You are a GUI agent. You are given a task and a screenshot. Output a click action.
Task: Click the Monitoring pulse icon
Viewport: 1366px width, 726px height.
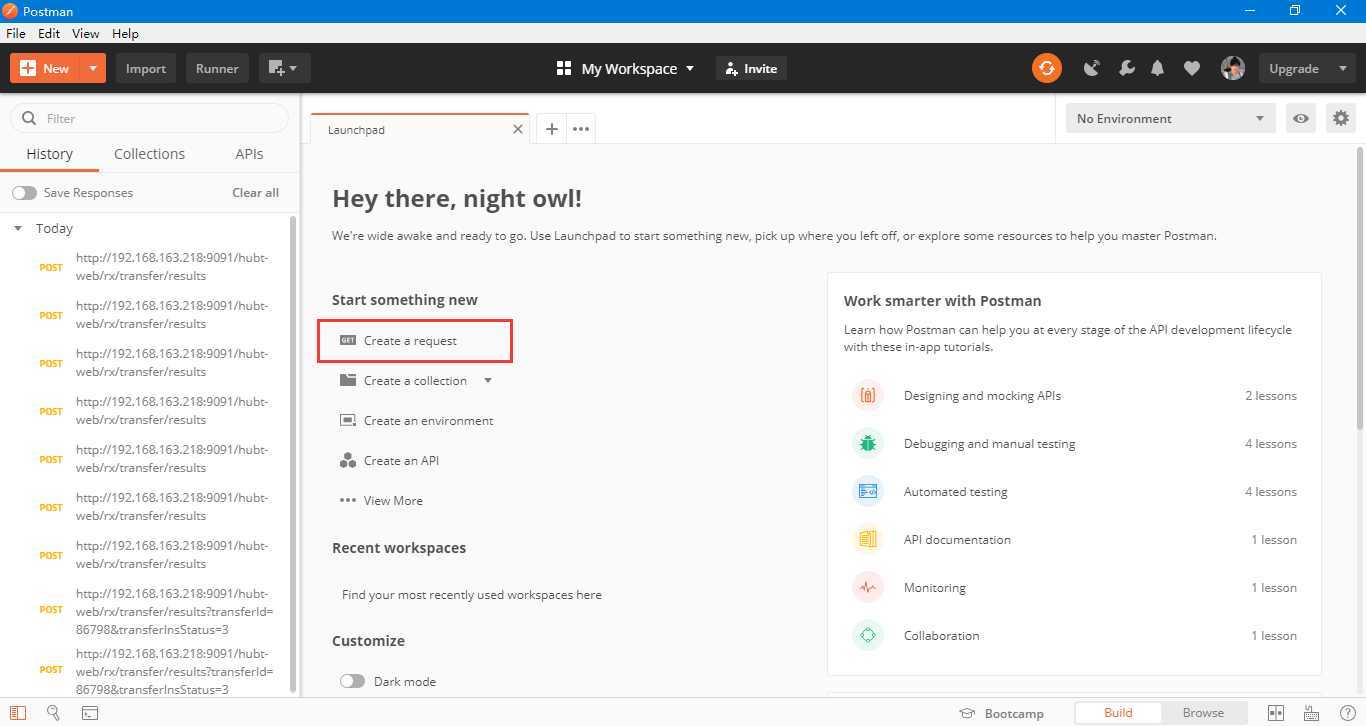(x=867, y=587)
